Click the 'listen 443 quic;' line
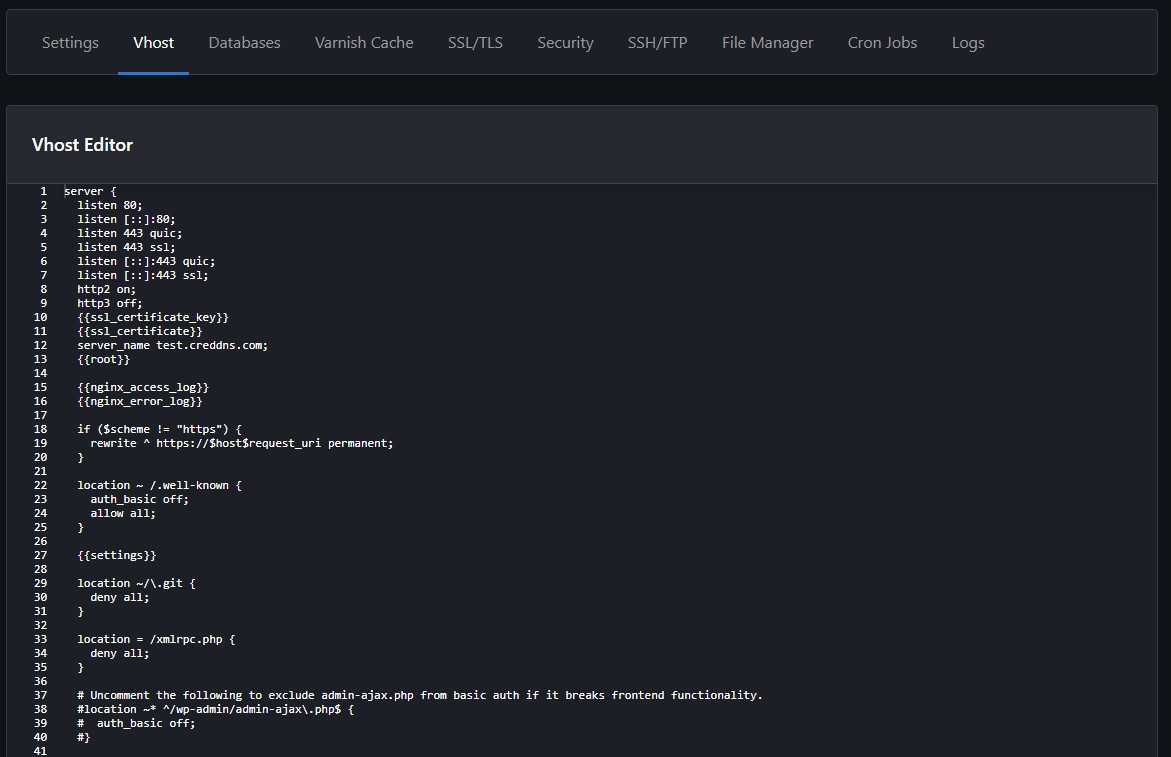 [x=129, y=234]
